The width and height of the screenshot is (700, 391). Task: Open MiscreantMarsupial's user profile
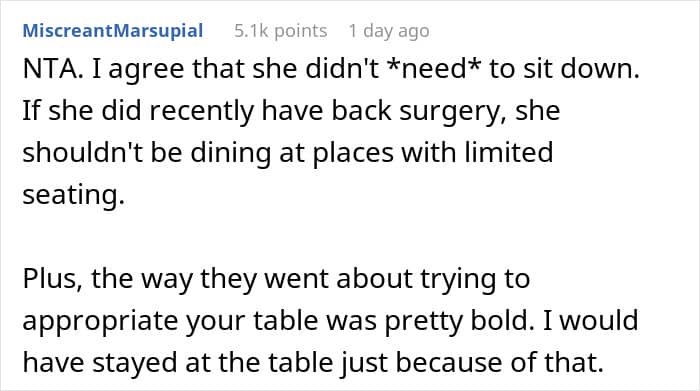coord(113,31)
